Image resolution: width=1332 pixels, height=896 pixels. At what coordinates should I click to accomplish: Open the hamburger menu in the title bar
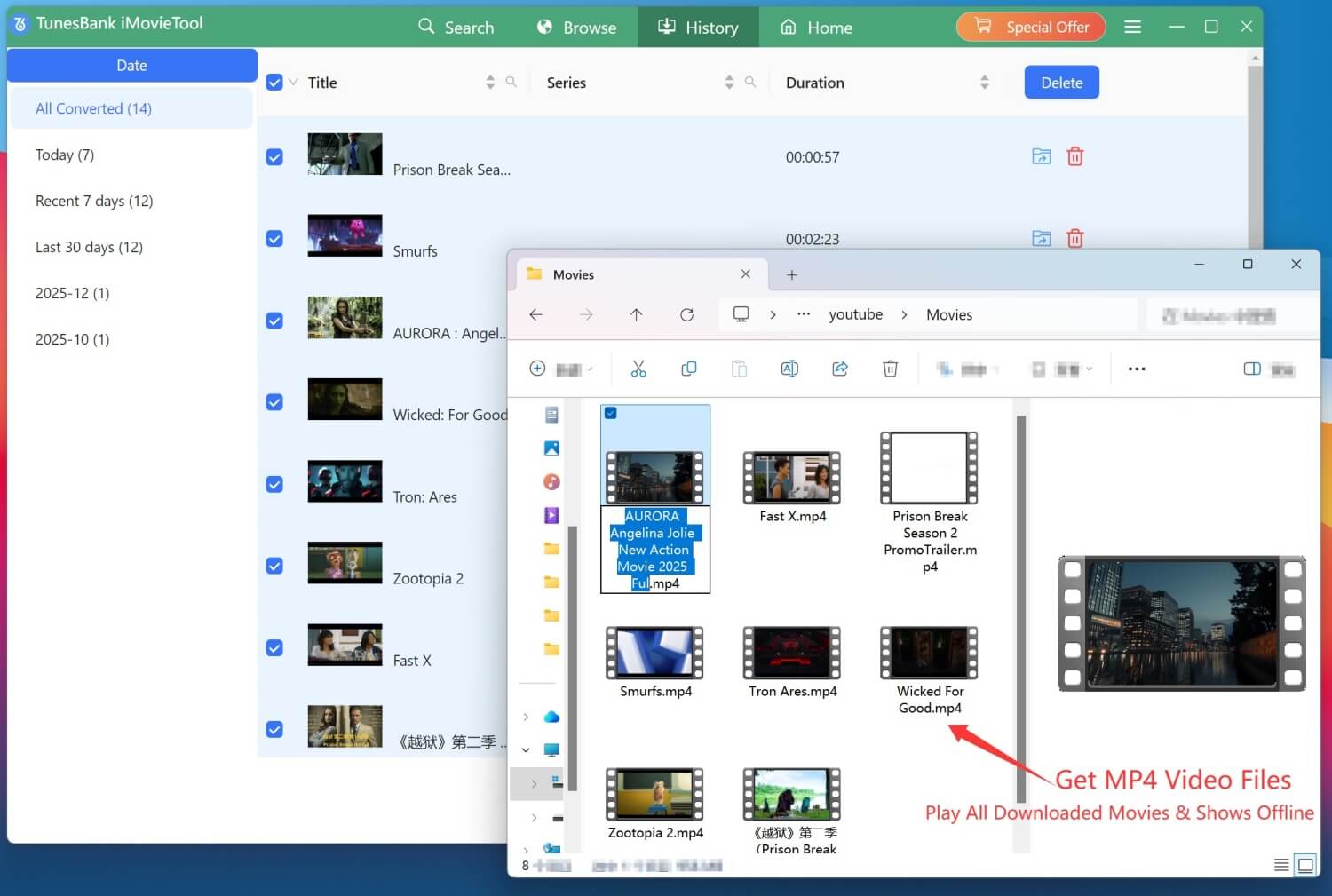point(1132,27)
